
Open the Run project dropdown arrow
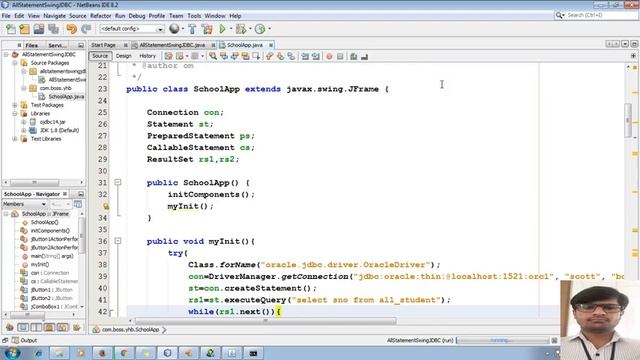point(231,29)
